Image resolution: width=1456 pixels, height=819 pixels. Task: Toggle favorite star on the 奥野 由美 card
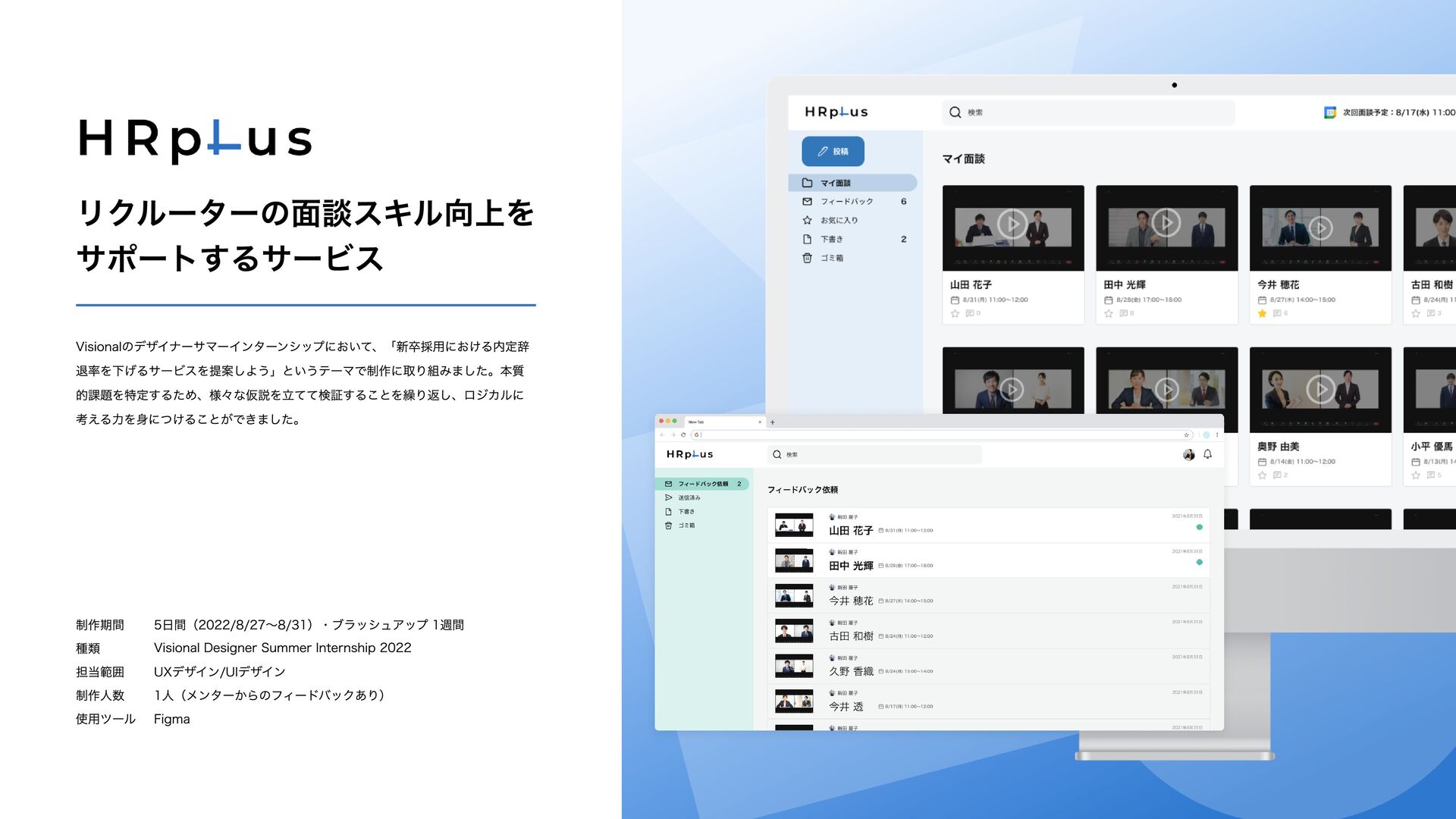[x=1262, y=475]
